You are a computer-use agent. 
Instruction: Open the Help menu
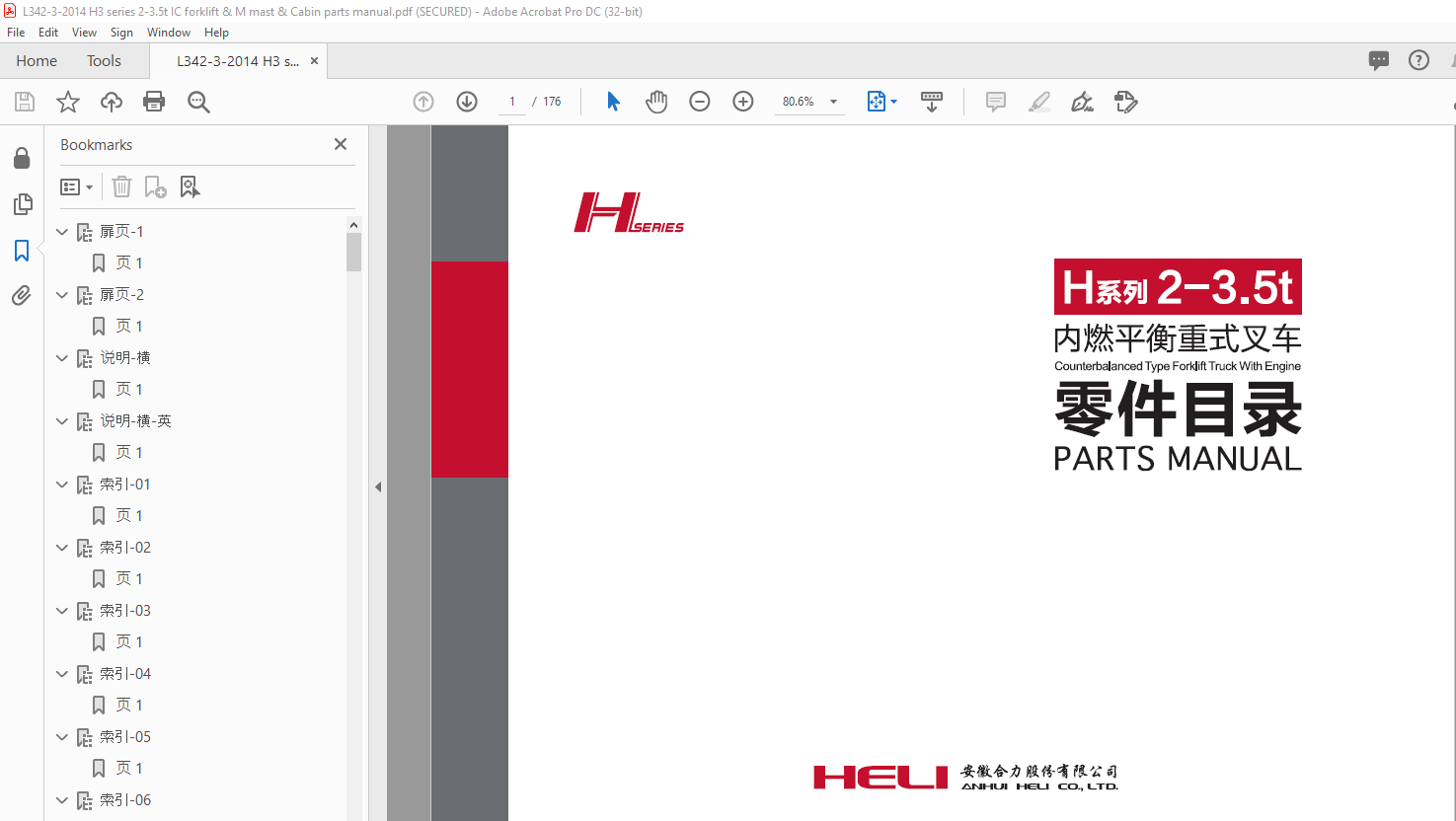pyautogui.click(x=216, y=33)
